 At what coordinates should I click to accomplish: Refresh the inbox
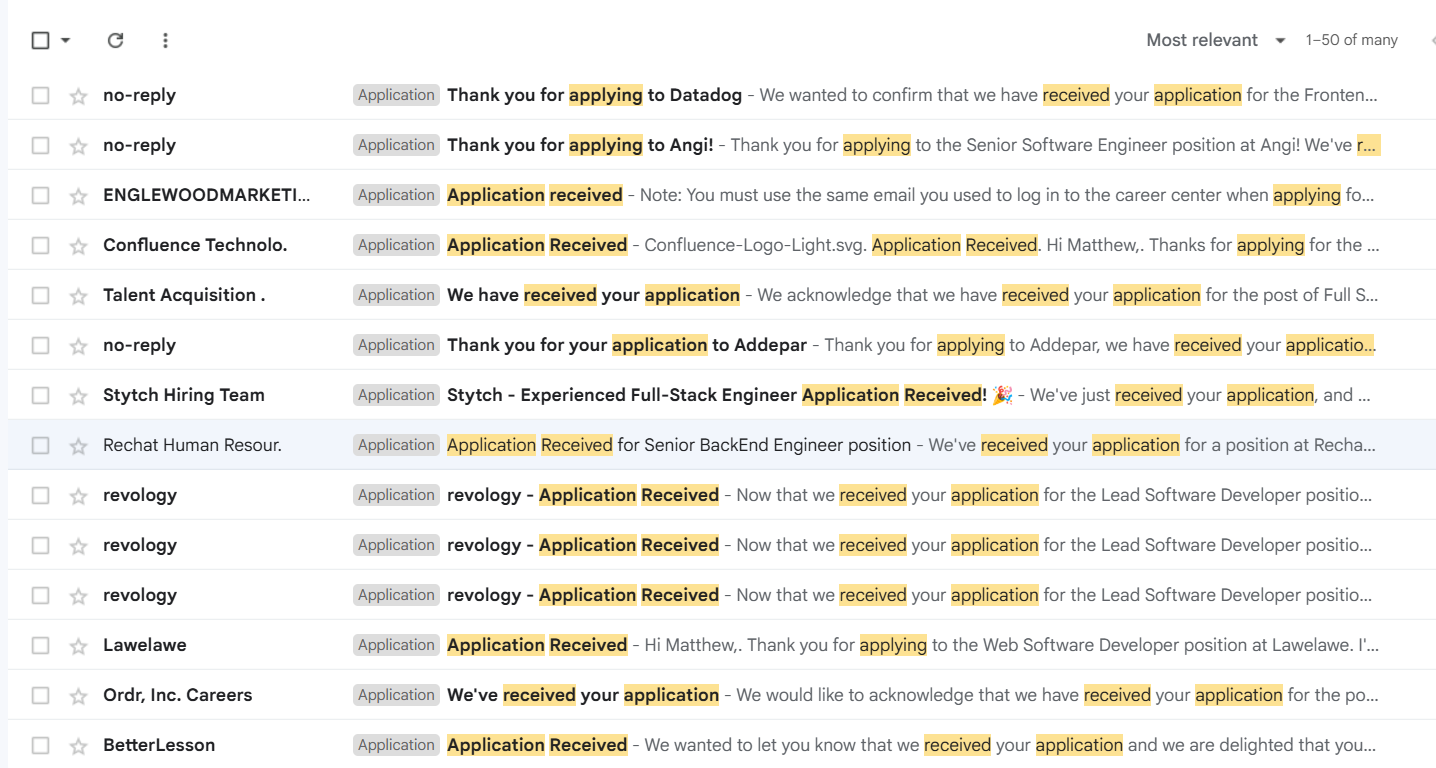tap(115, 40)
